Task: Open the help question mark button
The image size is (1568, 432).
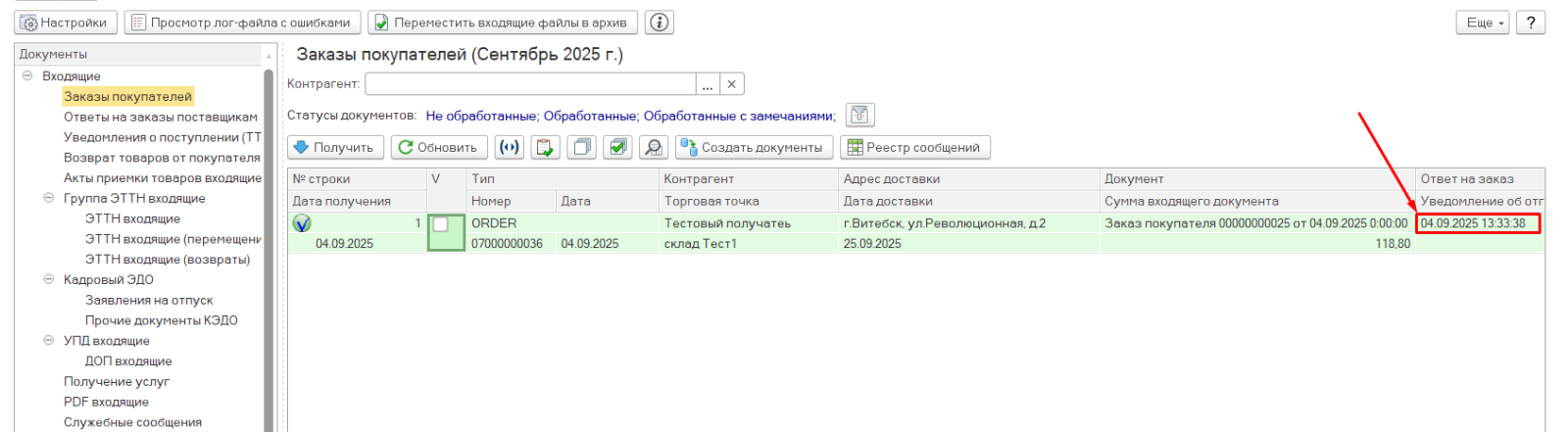Action: 1530,23
